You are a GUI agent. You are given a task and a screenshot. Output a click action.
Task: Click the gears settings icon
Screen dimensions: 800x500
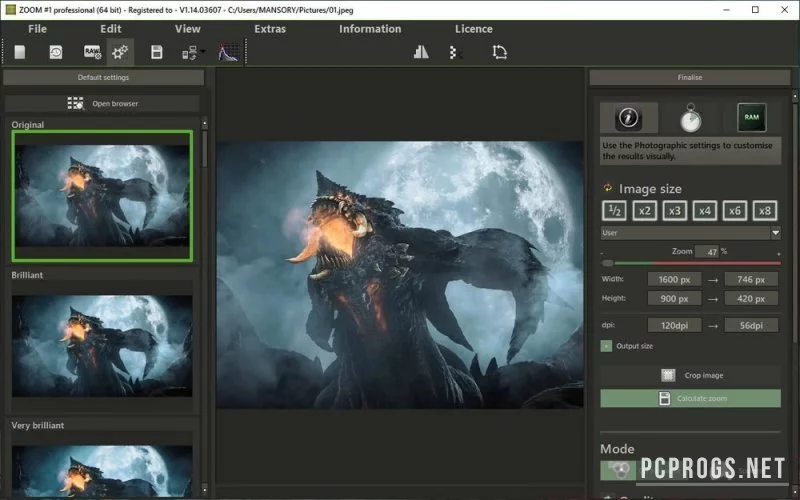(120, 52)
